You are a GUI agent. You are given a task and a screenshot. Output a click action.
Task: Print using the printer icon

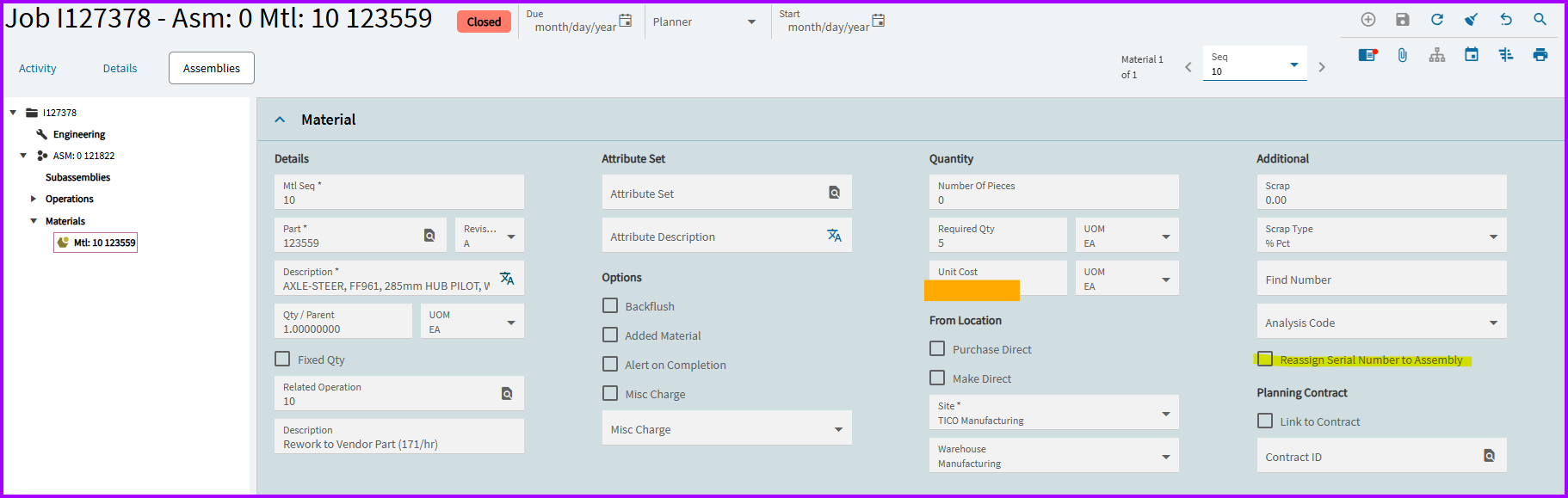click(1540, 55)
